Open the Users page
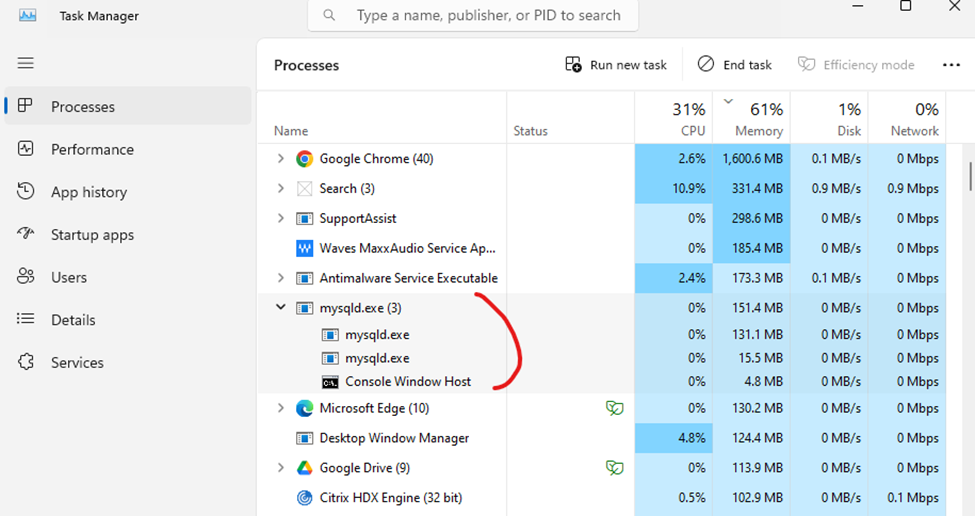This screenshot has width=975, height=516. pos(128,277)
